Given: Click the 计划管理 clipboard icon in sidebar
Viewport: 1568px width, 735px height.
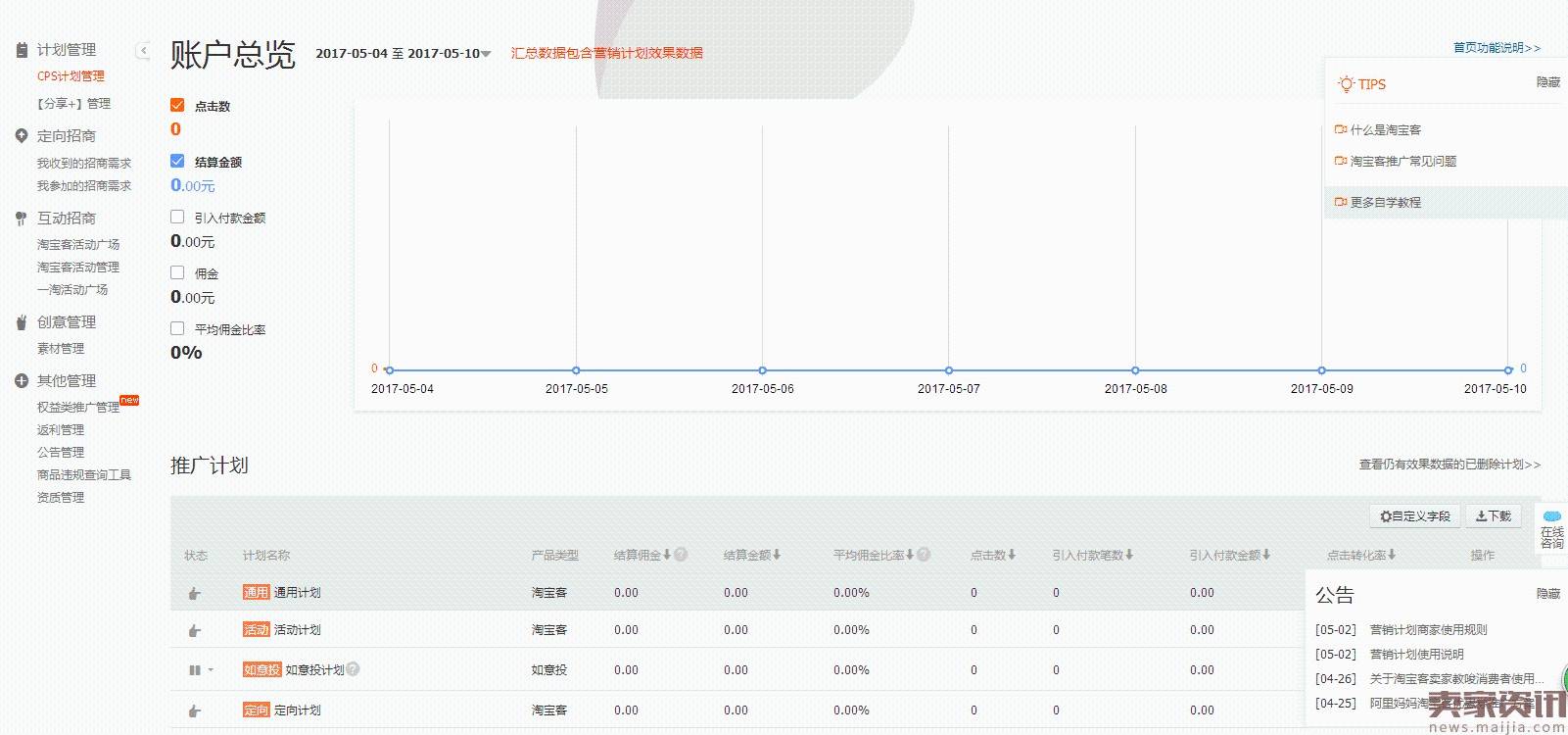Looking at the screenshot, I should click(22, 50).
